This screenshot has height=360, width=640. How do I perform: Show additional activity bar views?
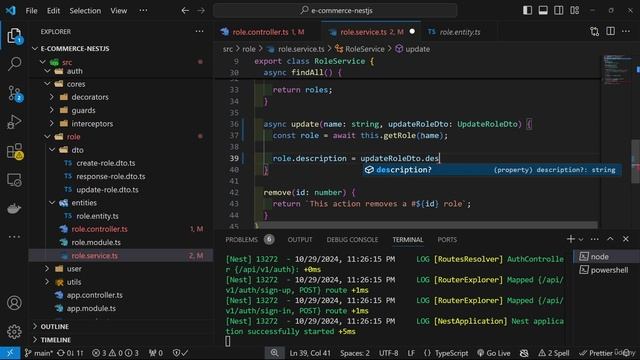tap(14, 236)
